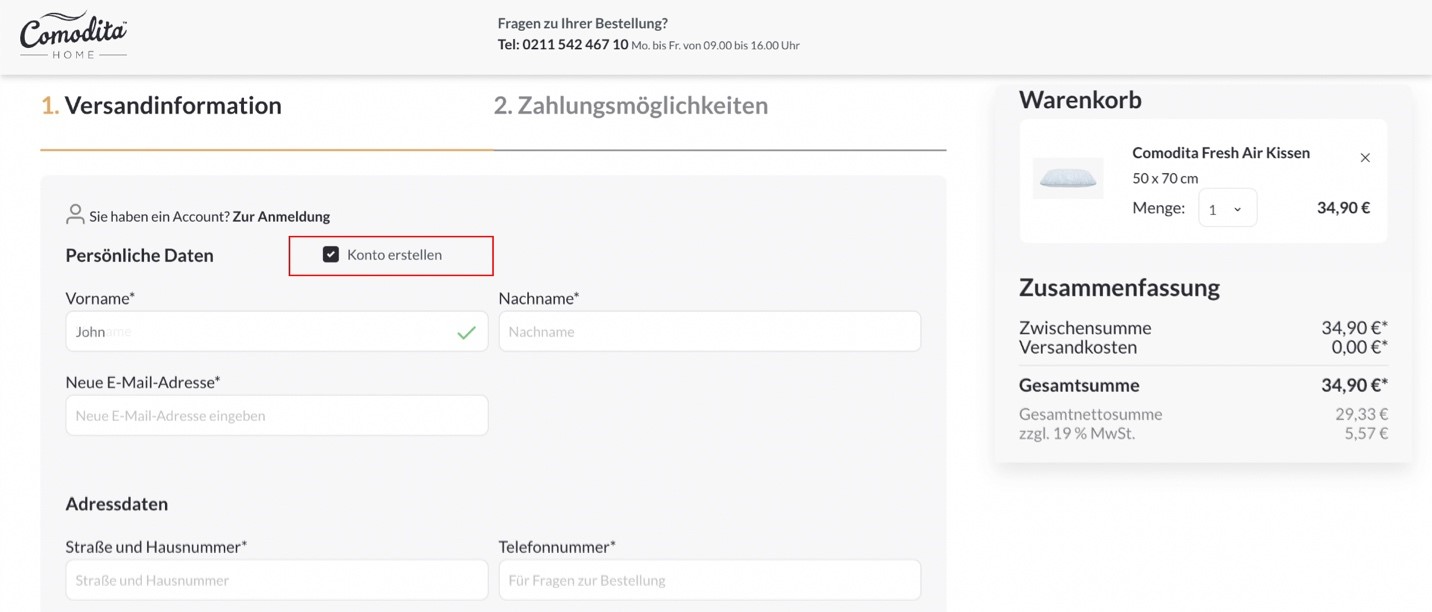Click the Warenkorb heading
Screen dimensions: 1432x612
point(1080,100)
